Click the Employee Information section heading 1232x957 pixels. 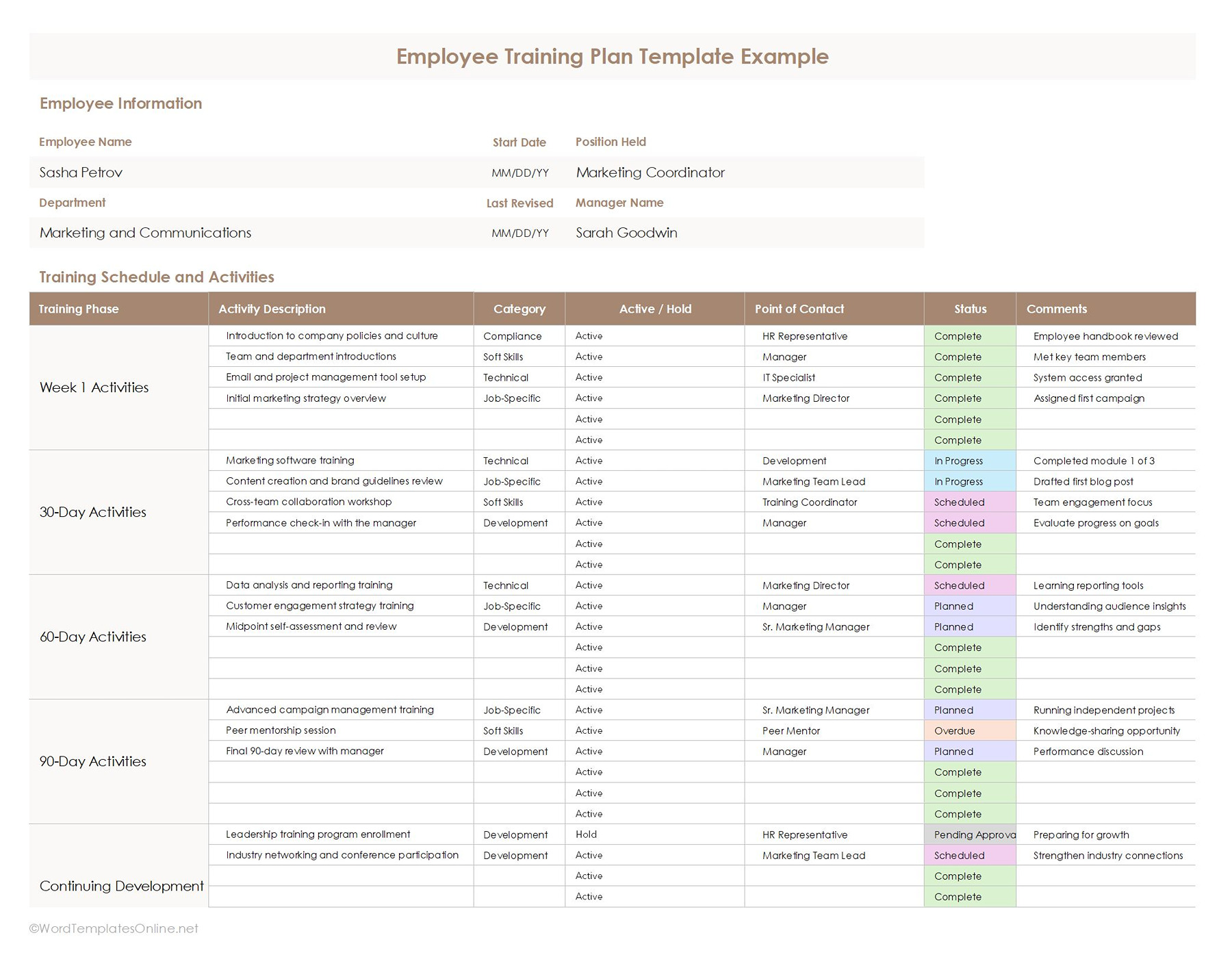coord(121,103)
